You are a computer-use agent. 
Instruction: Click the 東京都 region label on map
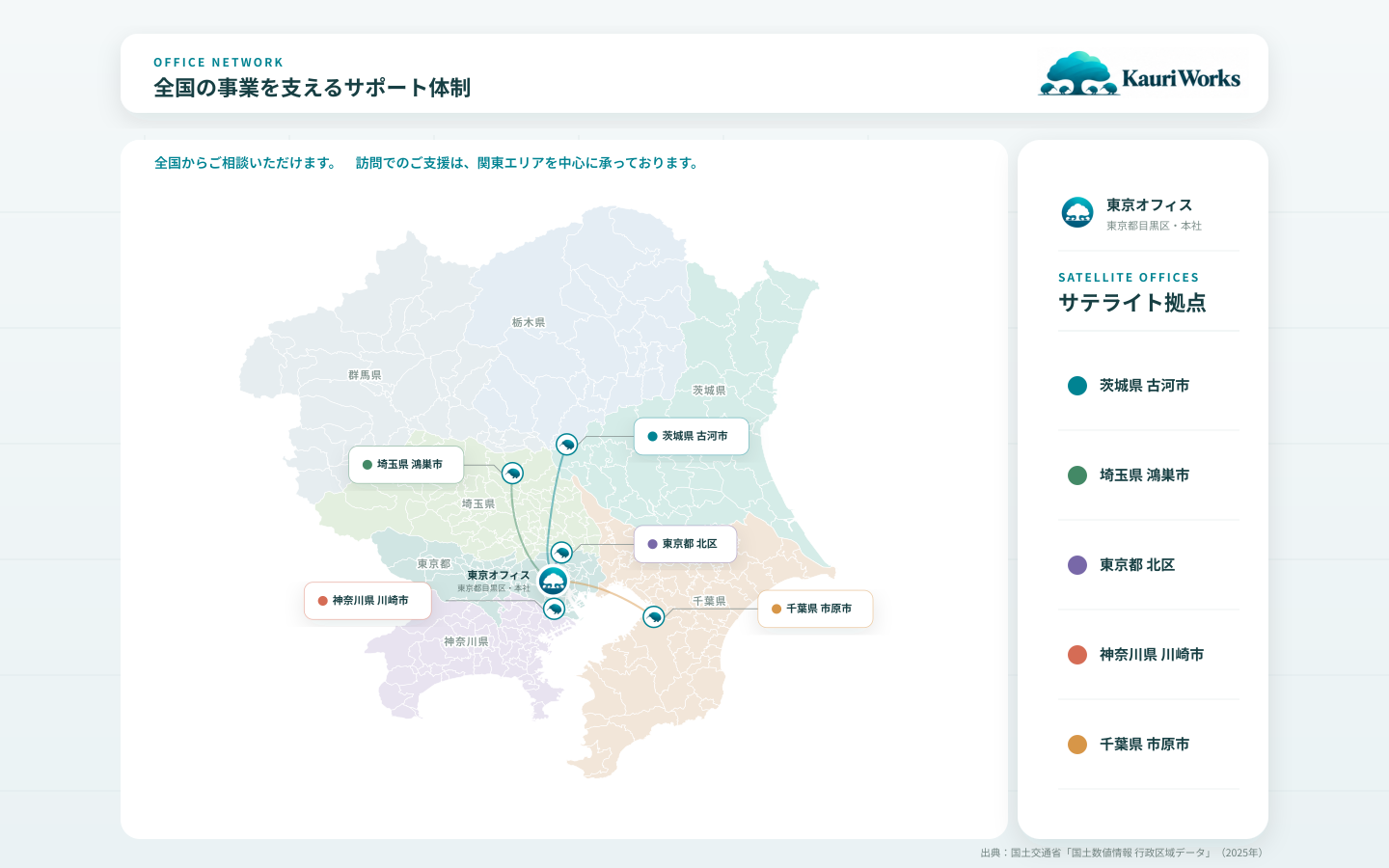pyautogui.click(x=434, y=563)
